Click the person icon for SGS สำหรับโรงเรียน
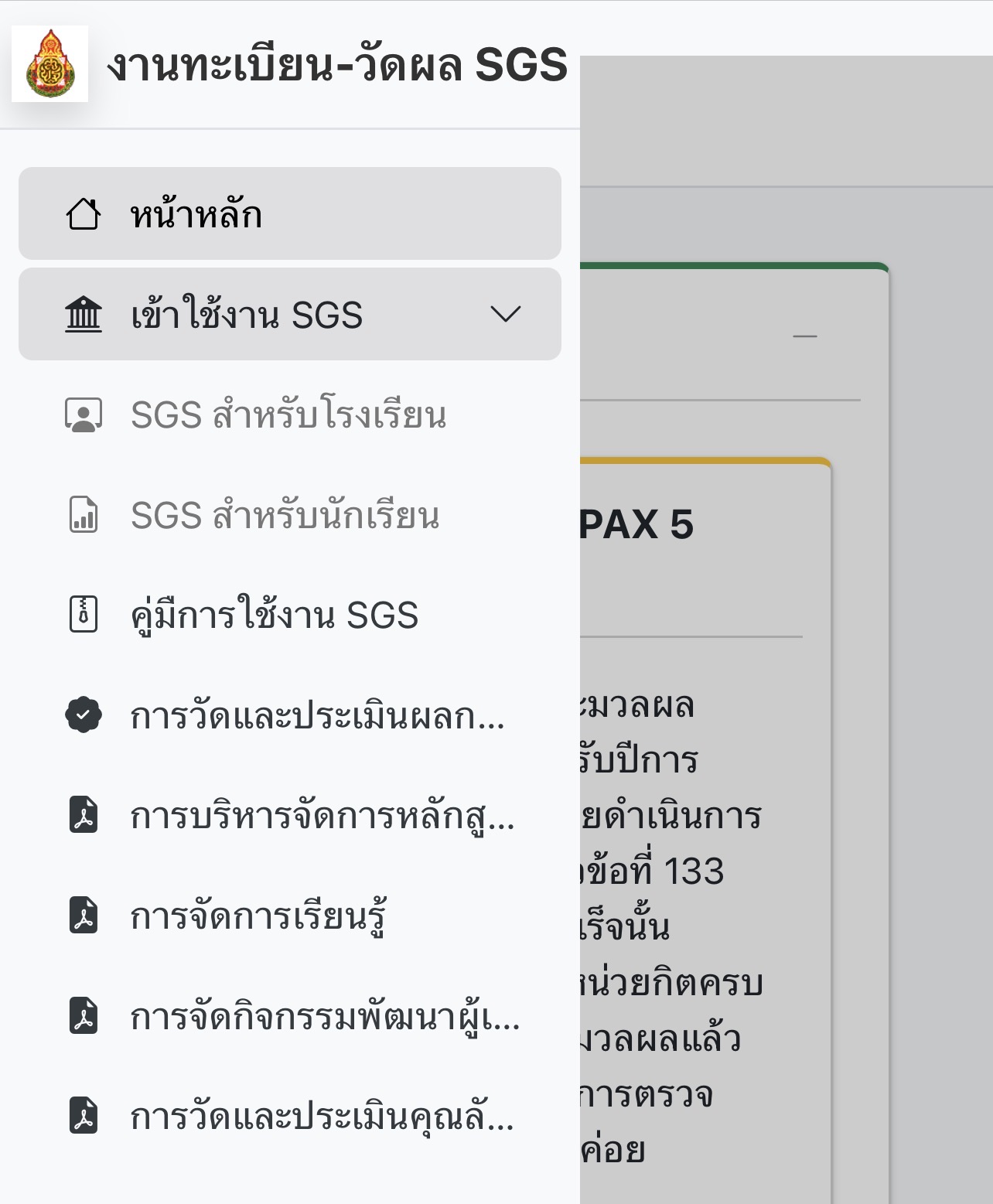 pyautogui.click(x=84, y=415)
